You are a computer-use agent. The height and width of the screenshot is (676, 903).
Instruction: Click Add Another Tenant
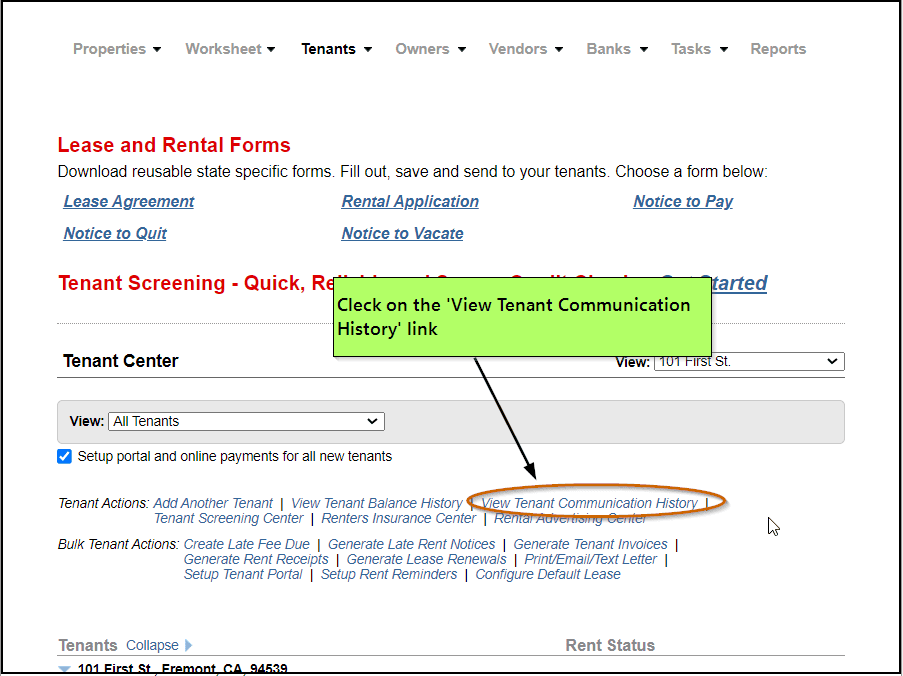point(213,503)
